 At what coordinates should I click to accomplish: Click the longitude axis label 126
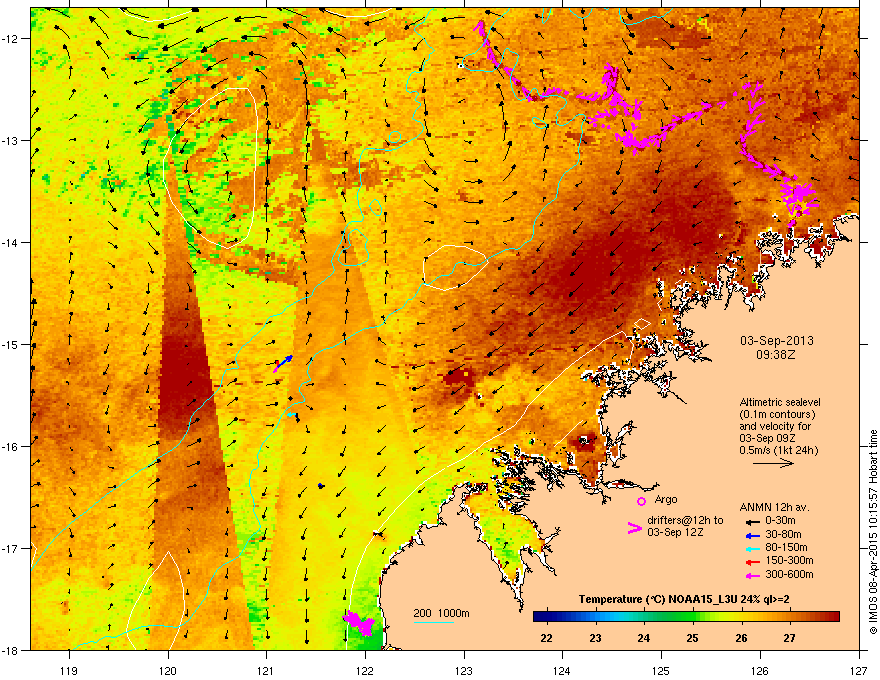coord(760,670)
